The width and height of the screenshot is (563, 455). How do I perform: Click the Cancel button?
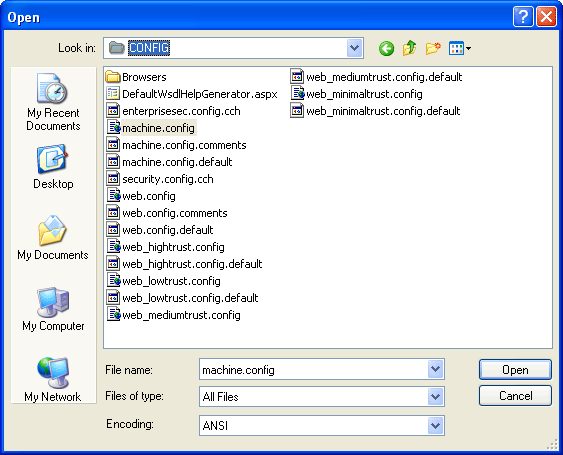click(515, 396)
